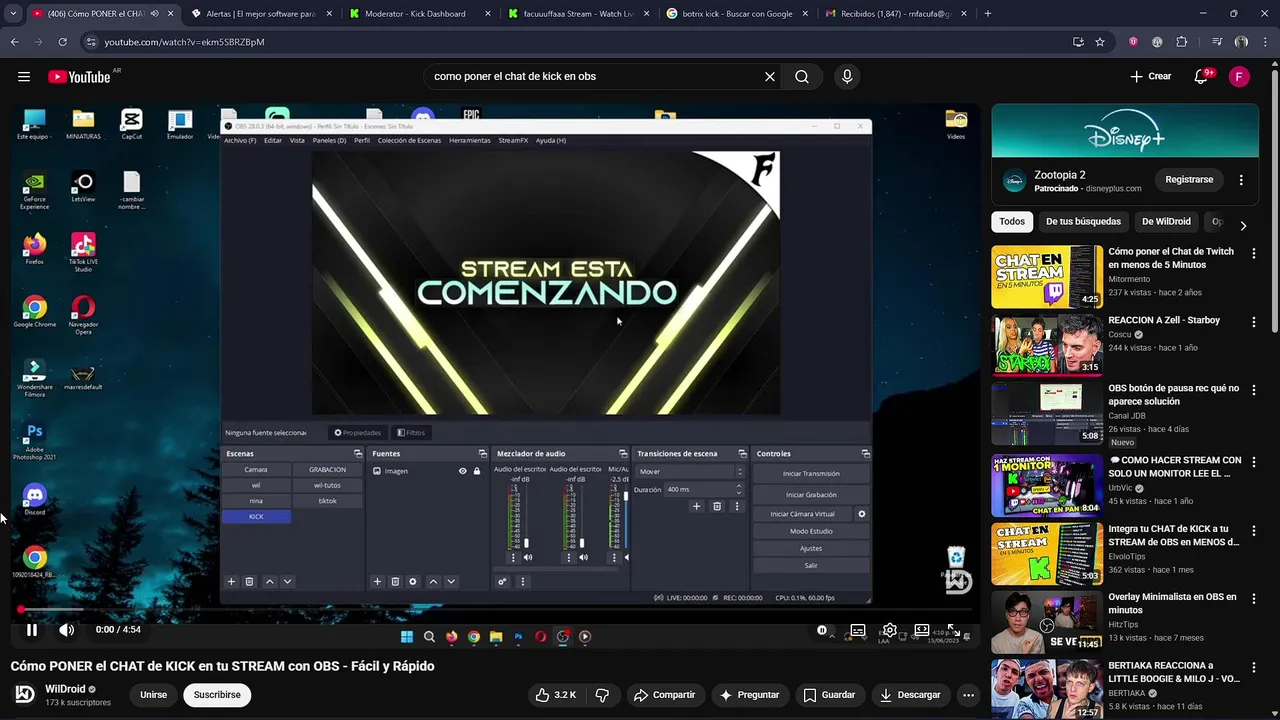Open browser tab search dropdown
This screenshot has width=1280, height=720.
(13, 14)
